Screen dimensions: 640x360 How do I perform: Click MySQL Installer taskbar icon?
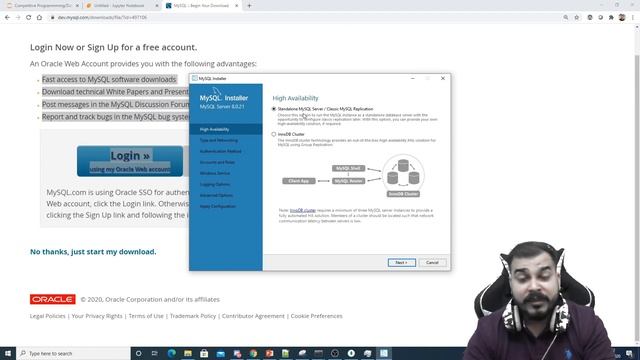(x=384, y=353)
